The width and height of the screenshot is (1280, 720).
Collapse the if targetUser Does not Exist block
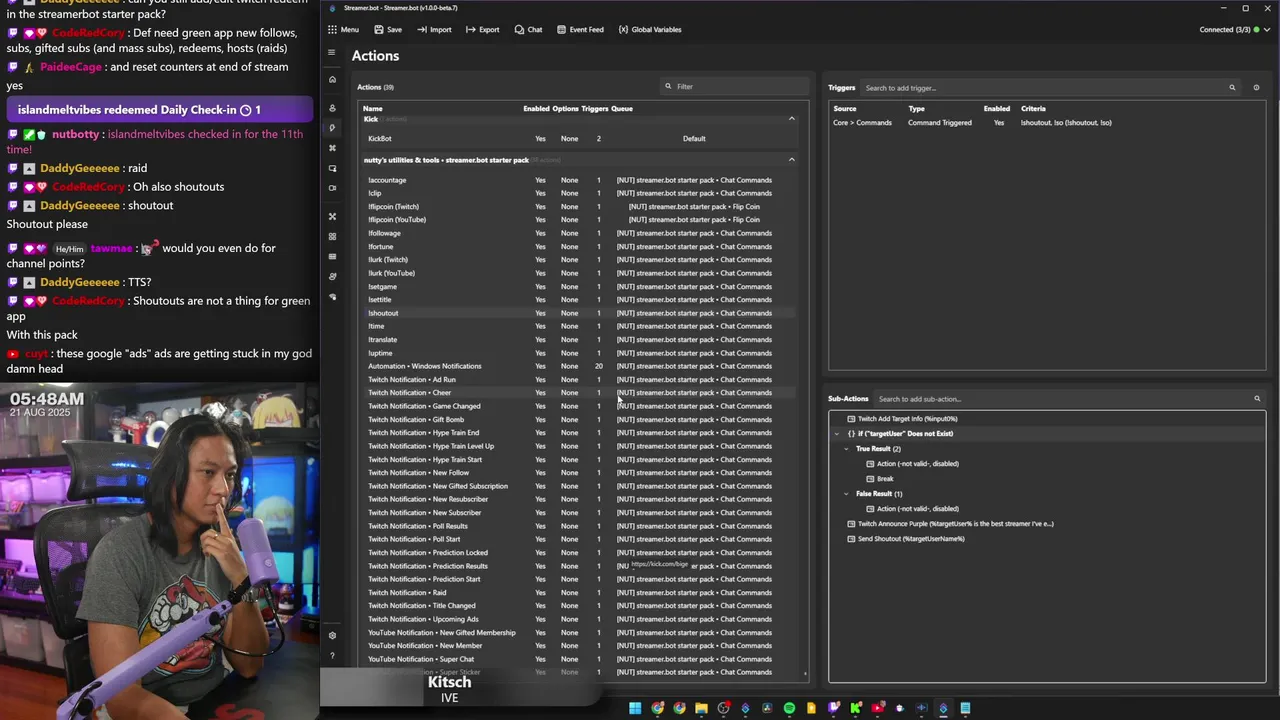[x=837, y=434]
